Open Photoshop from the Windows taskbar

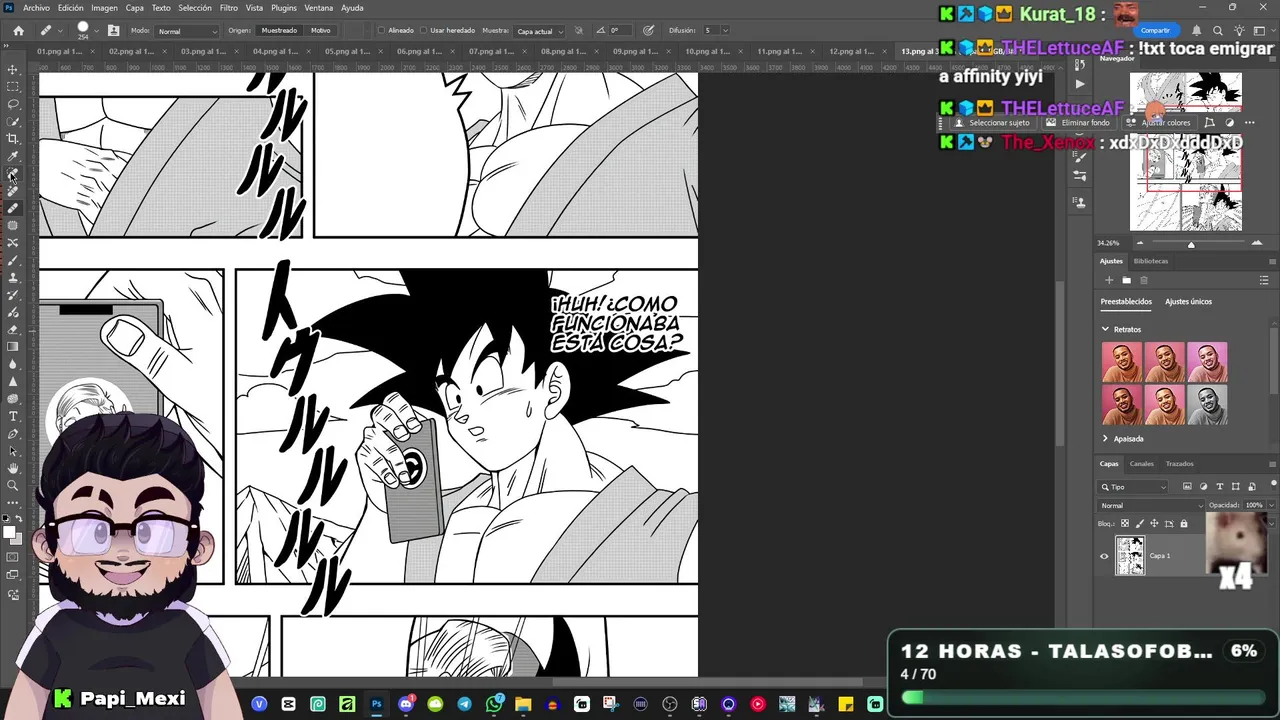376,704
